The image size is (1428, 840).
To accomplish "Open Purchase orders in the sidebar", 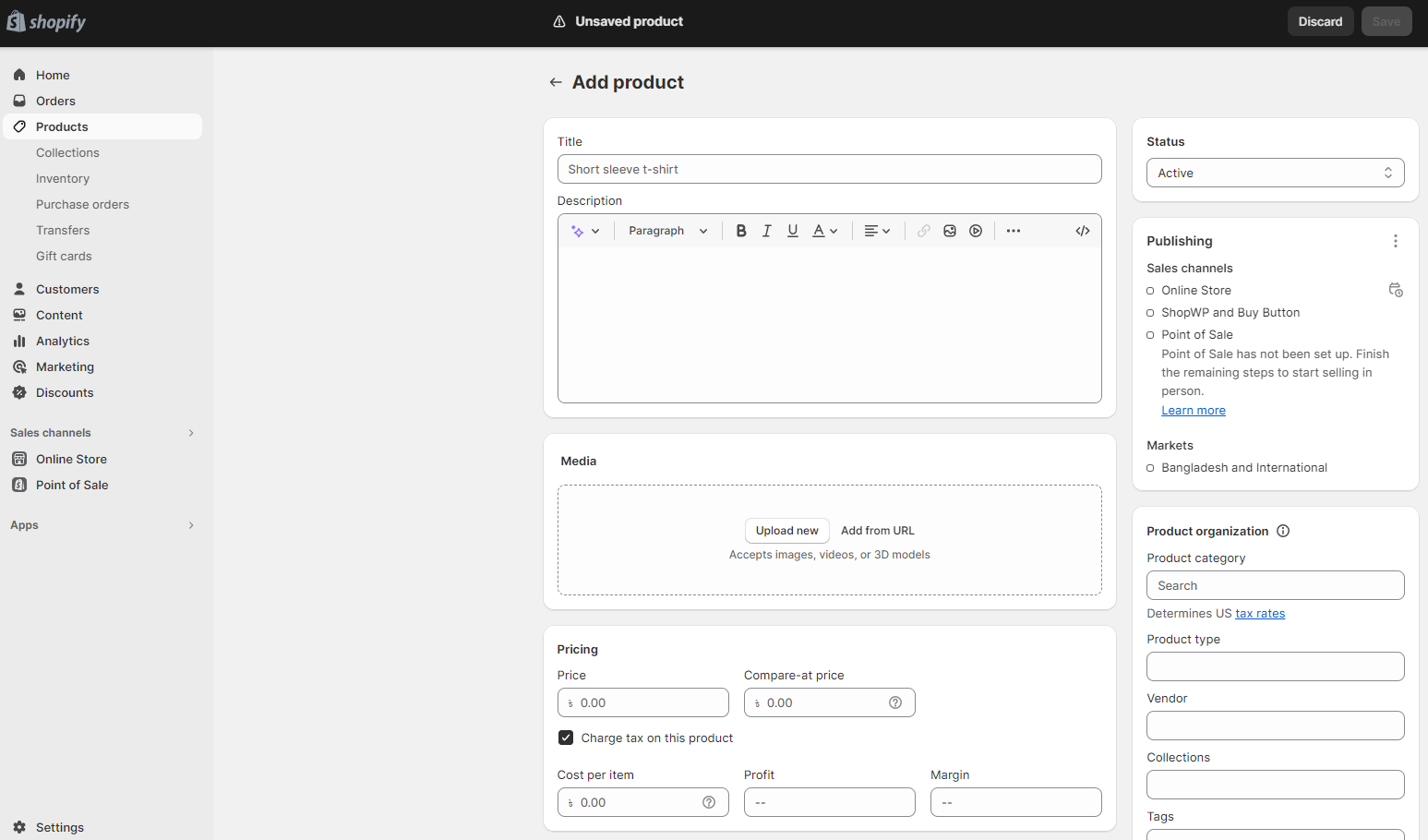I will pos(82,204).
